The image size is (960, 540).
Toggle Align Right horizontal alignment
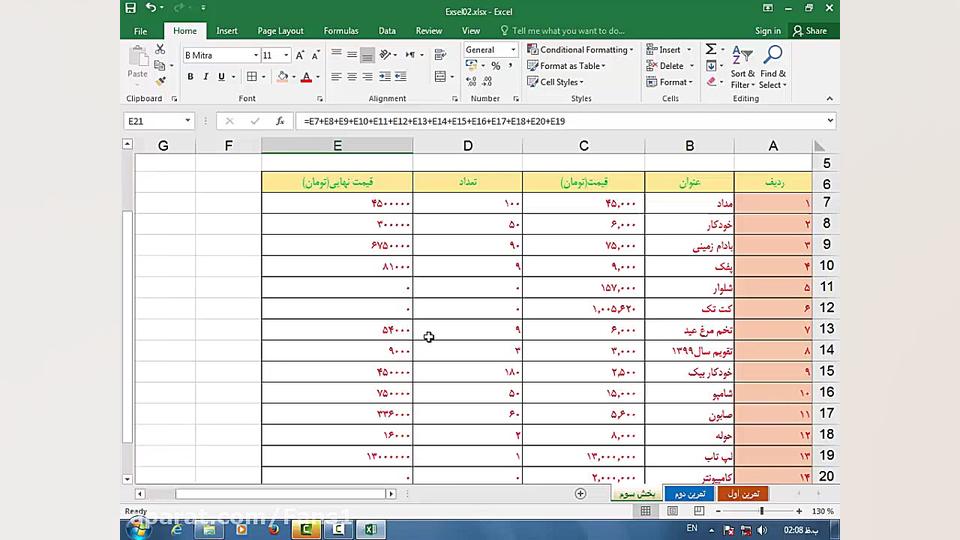coord(367,77)
